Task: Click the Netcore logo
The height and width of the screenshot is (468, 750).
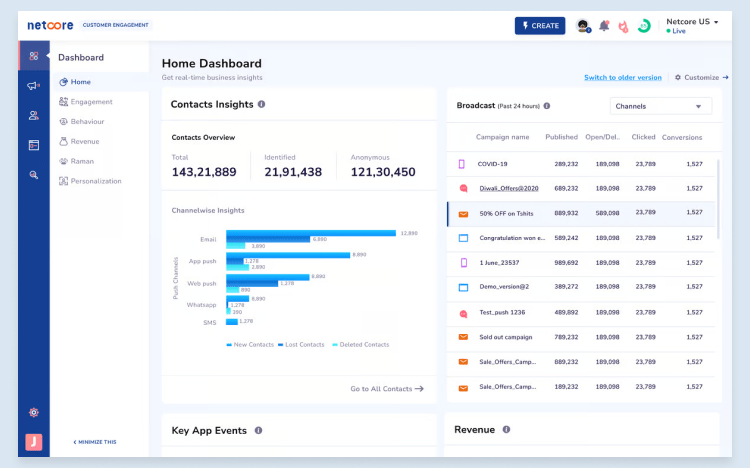Action: pyautogui.click(x=50, y=25)
